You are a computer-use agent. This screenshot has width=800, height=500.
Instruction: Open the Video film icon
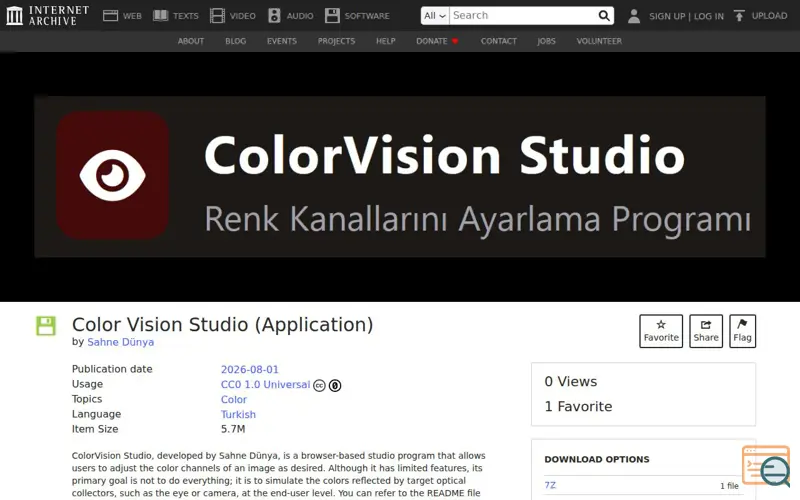217,16
